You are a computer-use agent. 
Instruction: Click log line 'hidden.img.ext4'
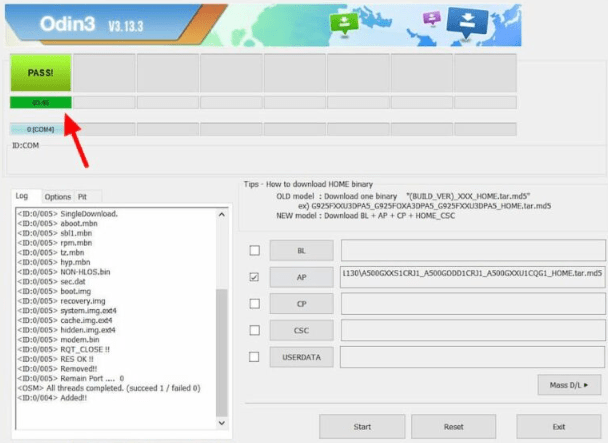coord(66,330)
